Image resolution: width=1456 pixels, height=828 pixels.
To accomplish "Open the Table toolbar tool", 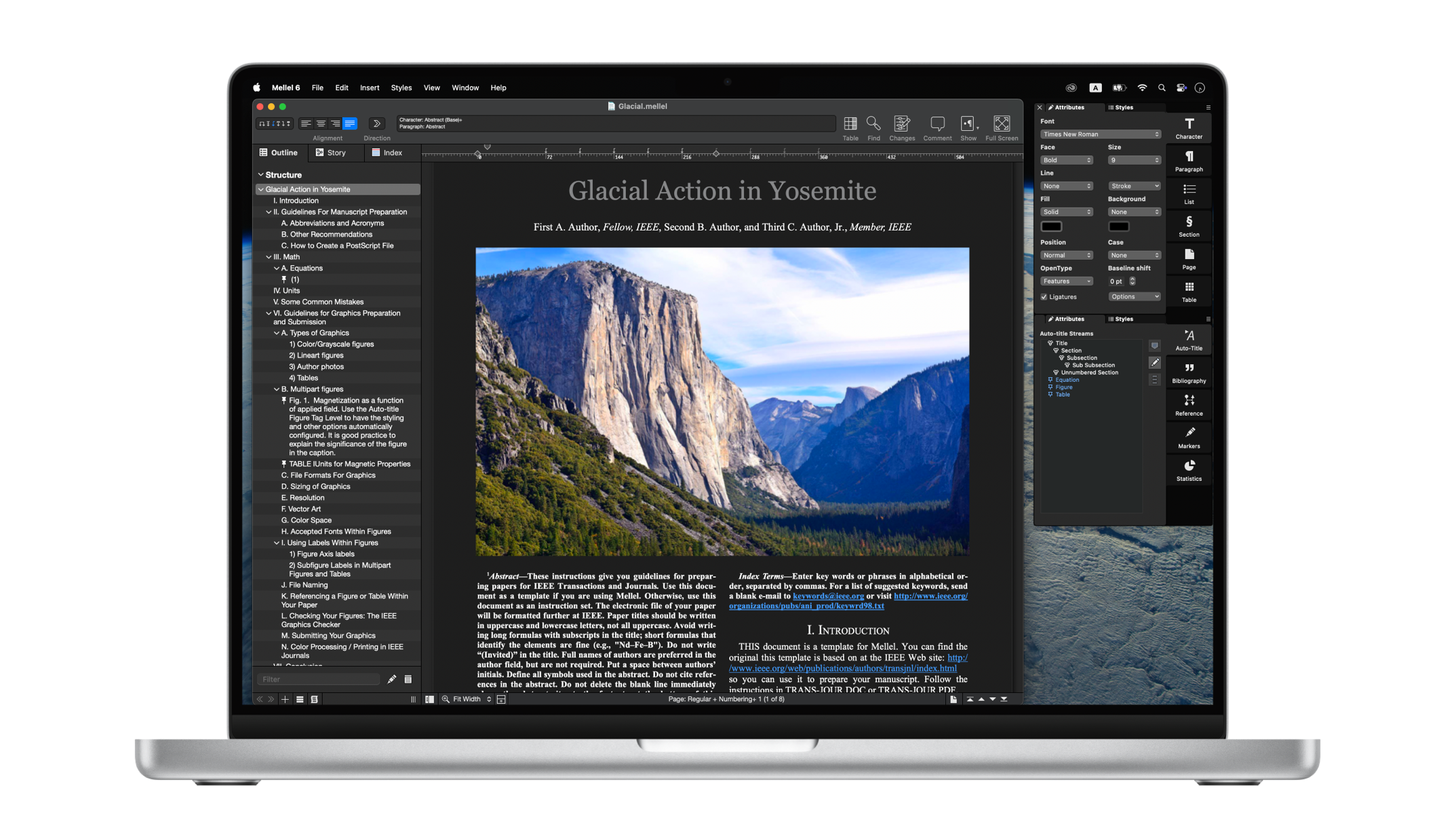I will pyautogui.click(x=850, y=127).
